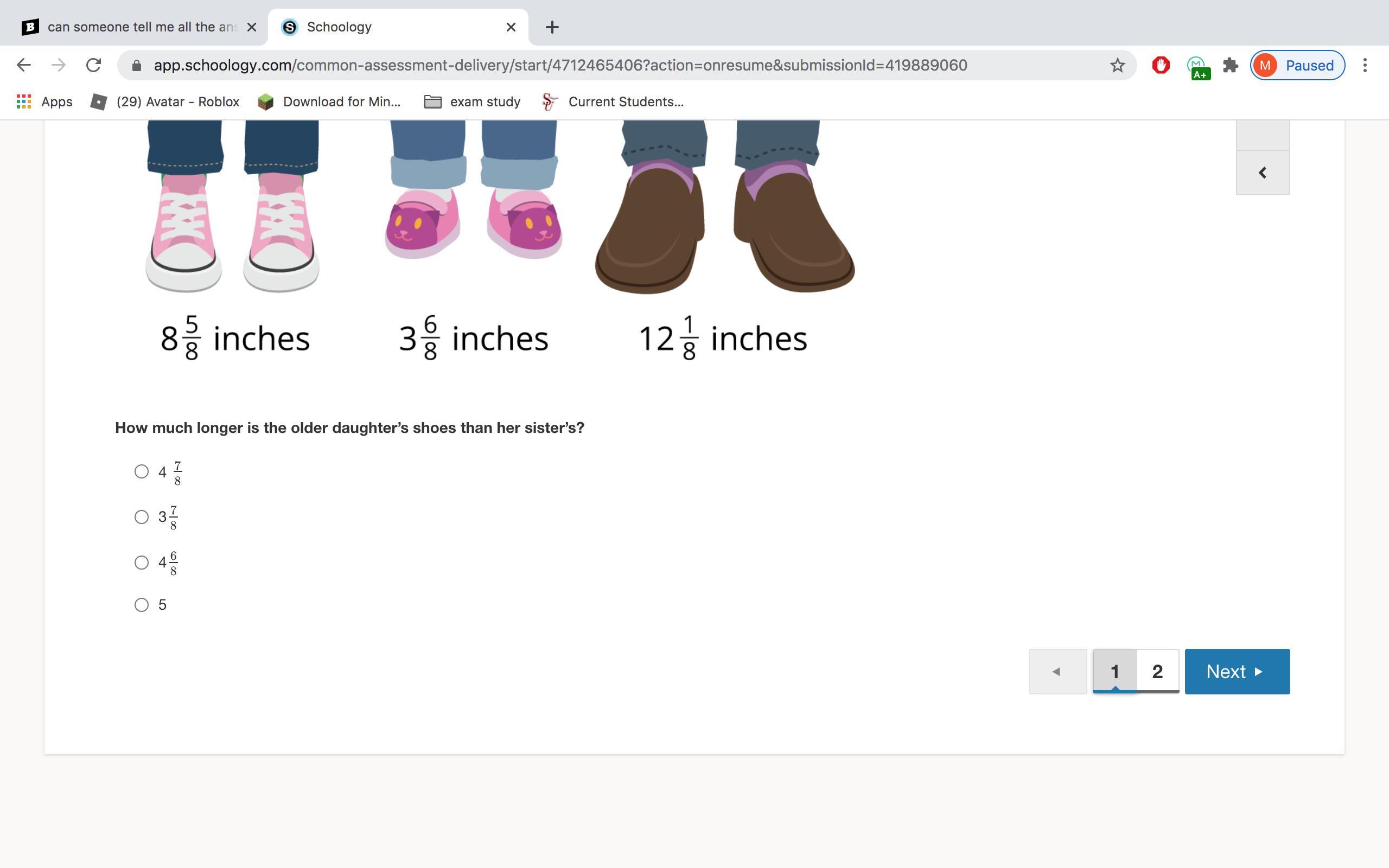Screen dimensions: 1389x868
Task: Open the exam study bookmarks folder
Action: pyautogui.click(x=472, y=101)
